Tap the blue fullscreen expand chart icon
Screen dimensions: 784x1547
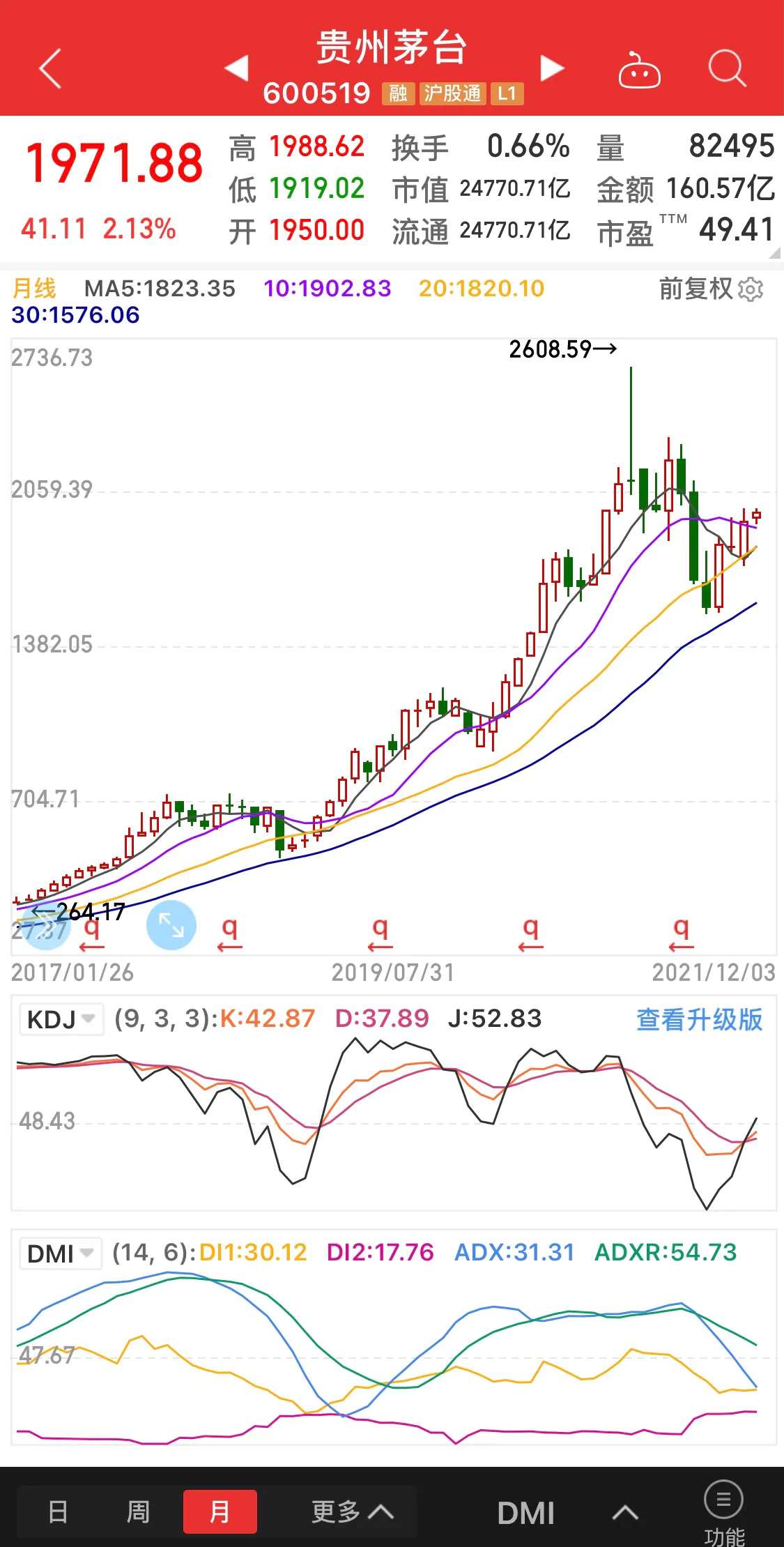pyautogui.click(x=171, y=925)
